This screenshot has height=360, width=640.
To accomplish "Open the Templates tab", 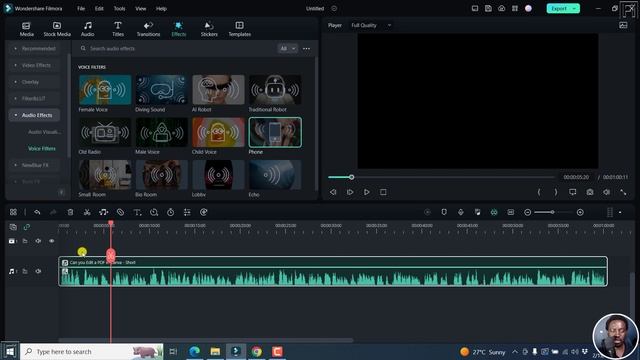I will 240,29.
